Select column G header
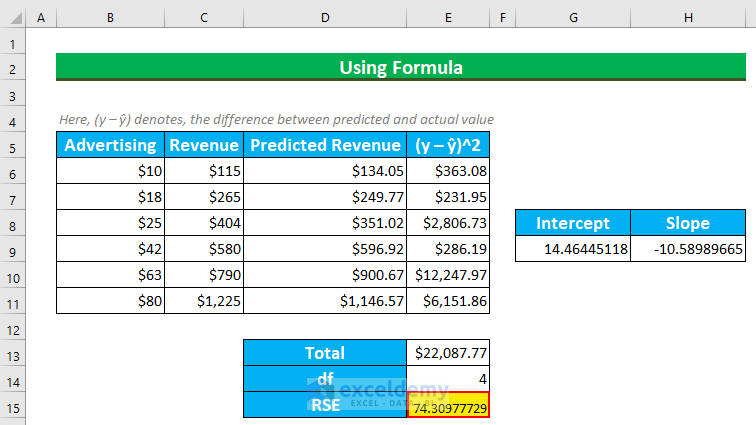This screenshot has width=756, height=425. pos(573,19)
